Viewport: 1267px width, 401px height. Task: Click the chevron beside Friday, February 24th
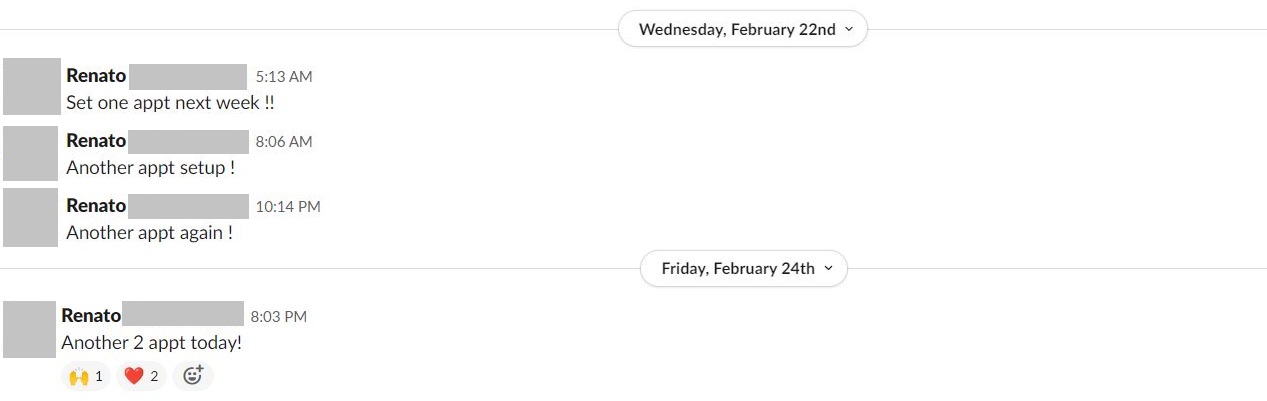tap(829, 268)
